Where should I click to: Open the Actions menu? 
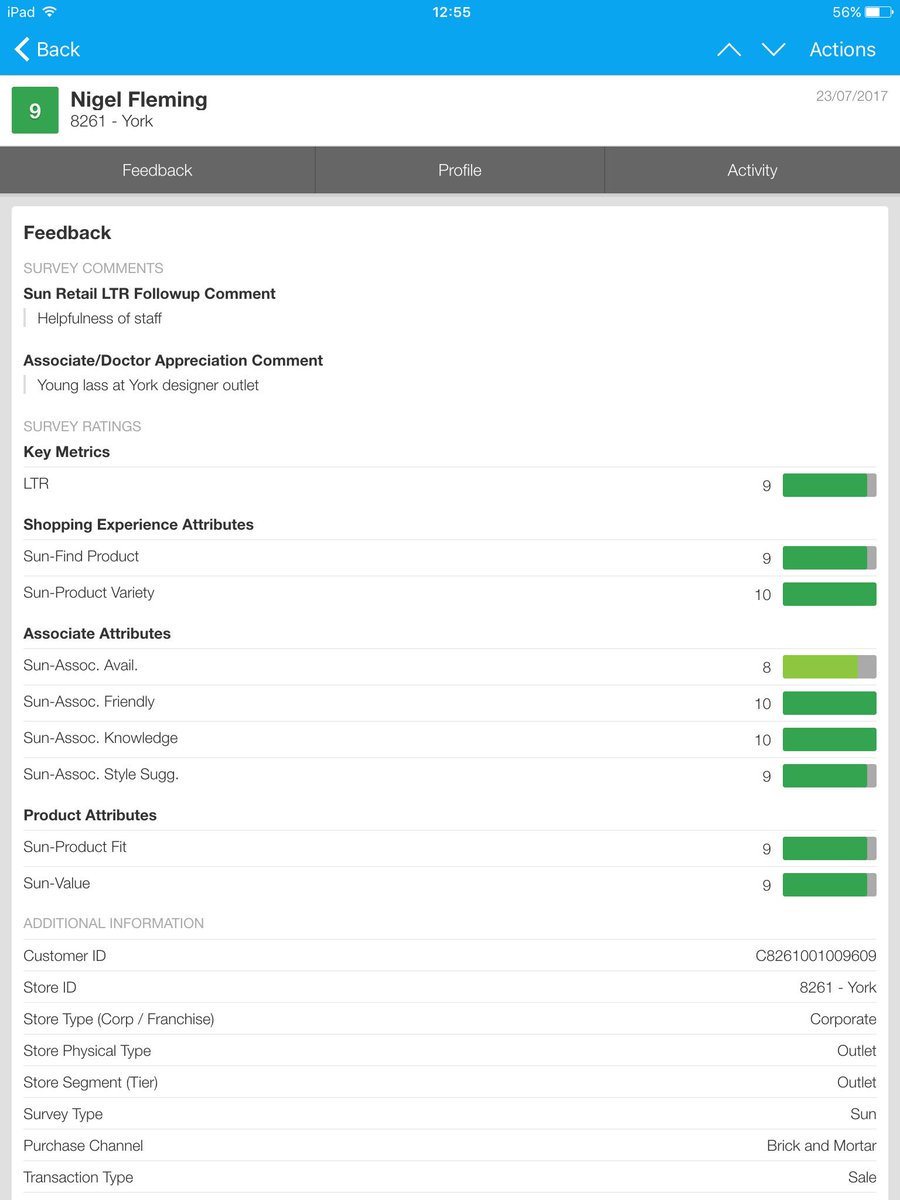pyautogui.click(x=842, y=50)
